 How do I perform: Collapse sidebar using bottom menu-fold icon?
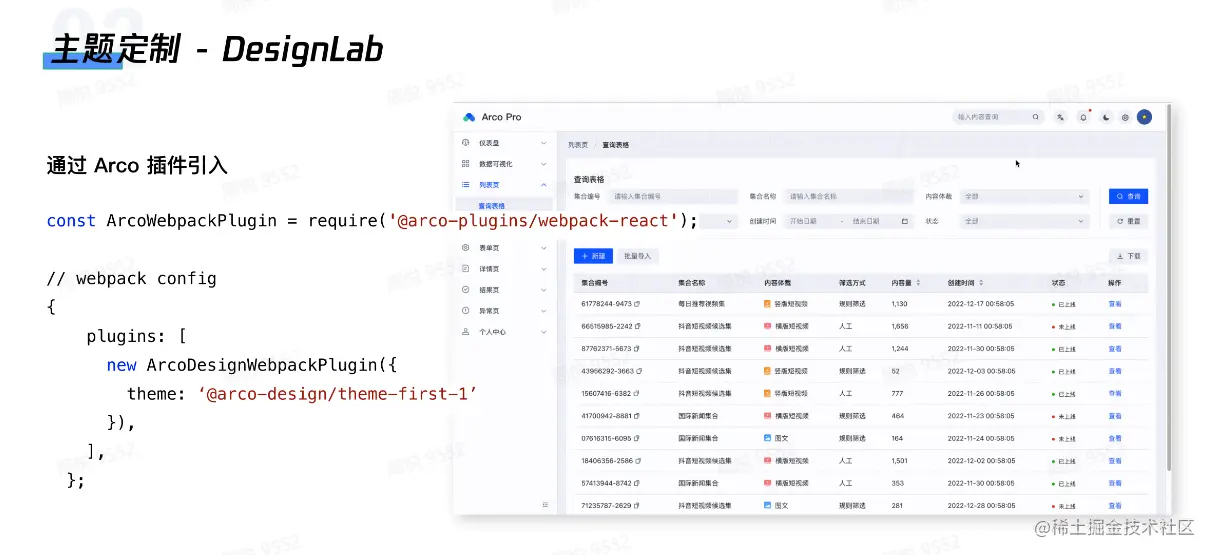(545, 504)
